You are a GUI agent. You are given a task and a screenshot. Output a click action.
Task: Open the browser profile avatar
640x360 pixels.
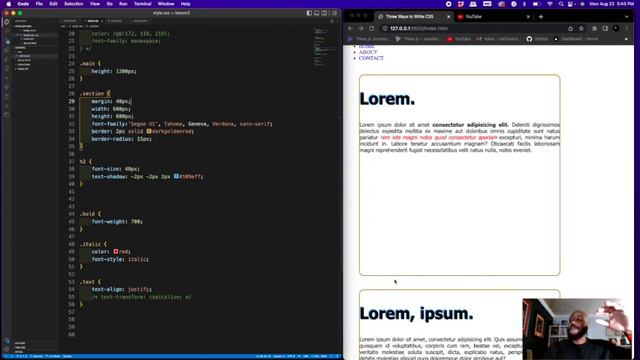pyautogui.click(x=616, y=29)
